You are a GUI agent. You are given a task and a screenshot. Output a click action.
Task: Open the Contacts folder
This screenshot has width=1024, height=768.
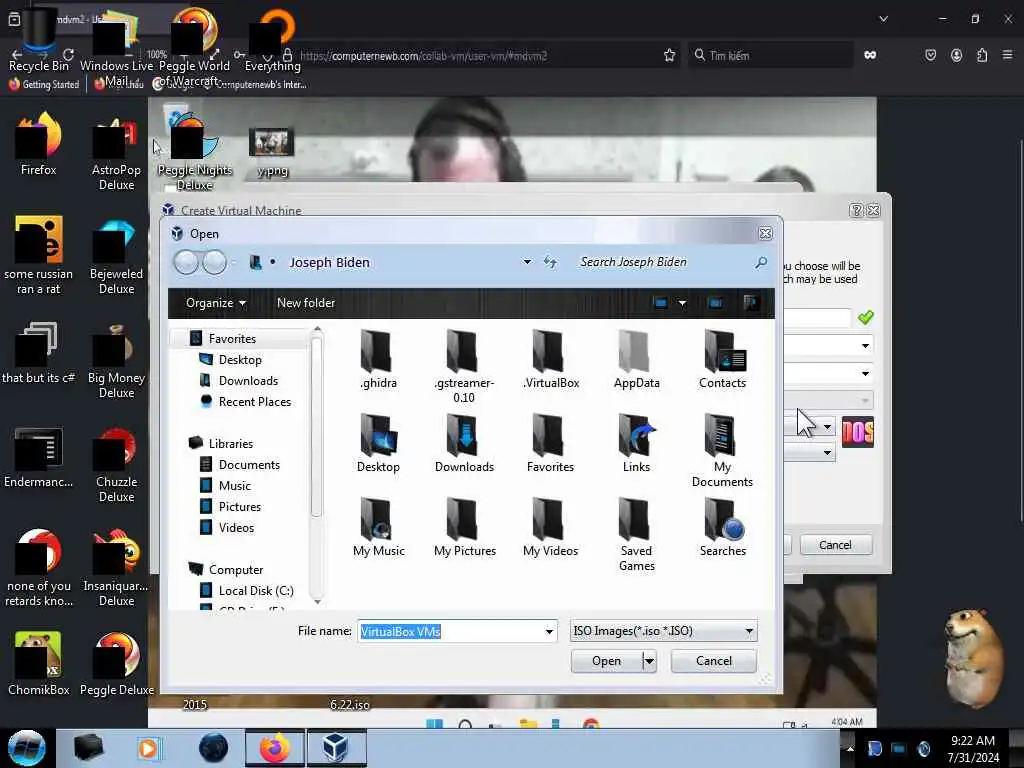(722, 360)
